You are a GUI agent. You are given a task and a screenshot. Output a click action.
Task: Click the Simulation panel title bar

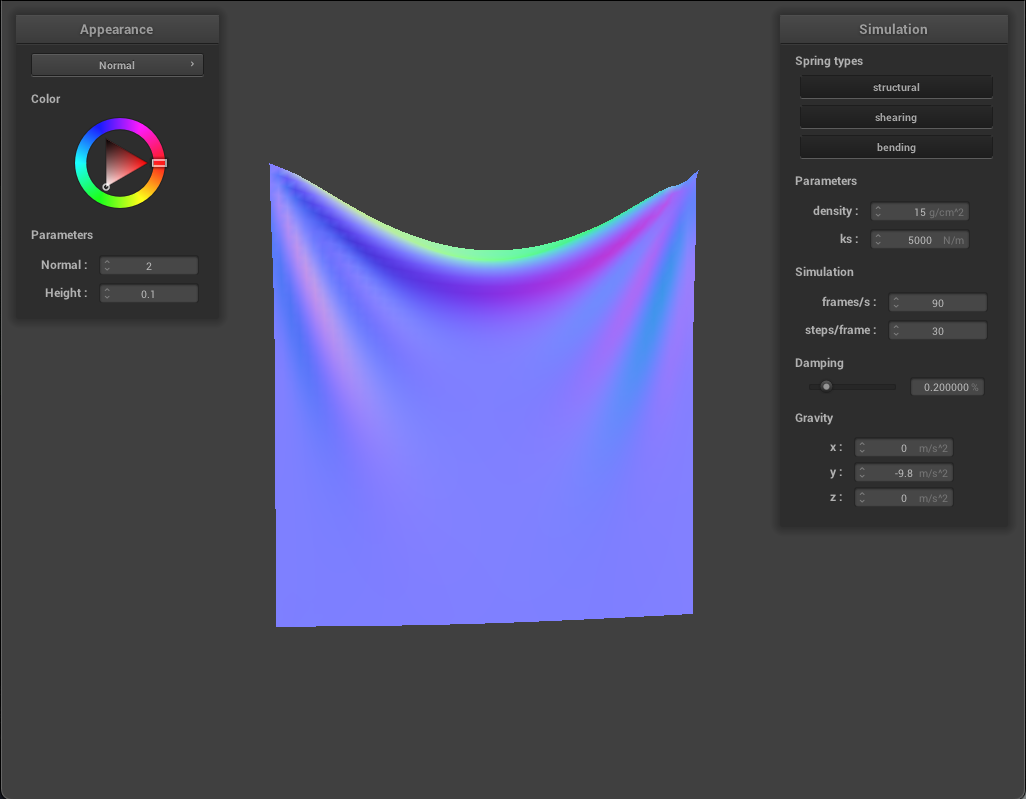click(893, 29)
